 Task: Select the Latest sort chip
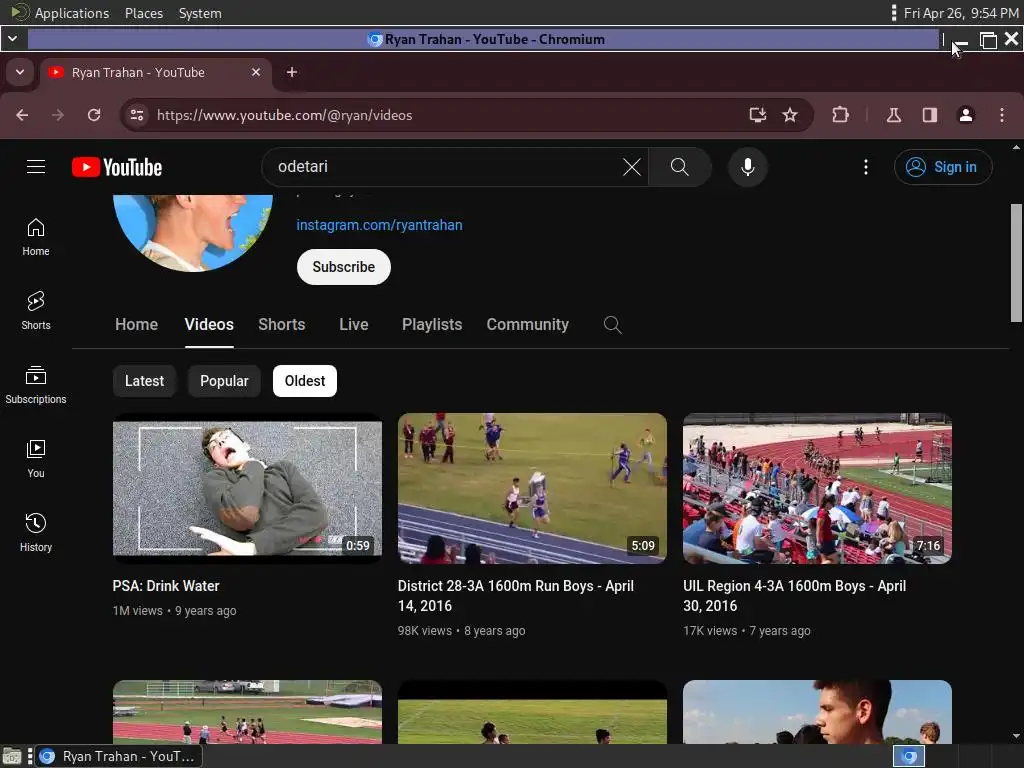click(x=144, y=381)
